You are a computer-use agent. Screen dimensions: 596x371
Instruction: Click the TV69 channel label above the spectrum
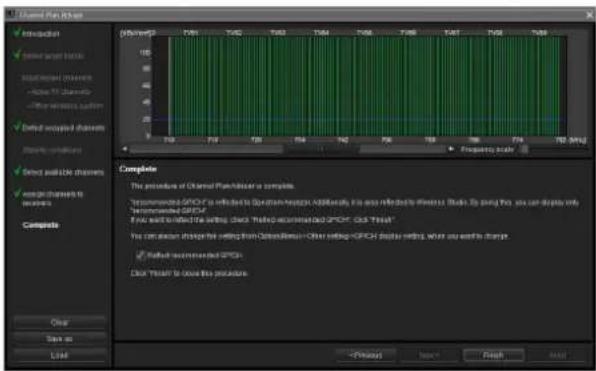click(539, 33)
